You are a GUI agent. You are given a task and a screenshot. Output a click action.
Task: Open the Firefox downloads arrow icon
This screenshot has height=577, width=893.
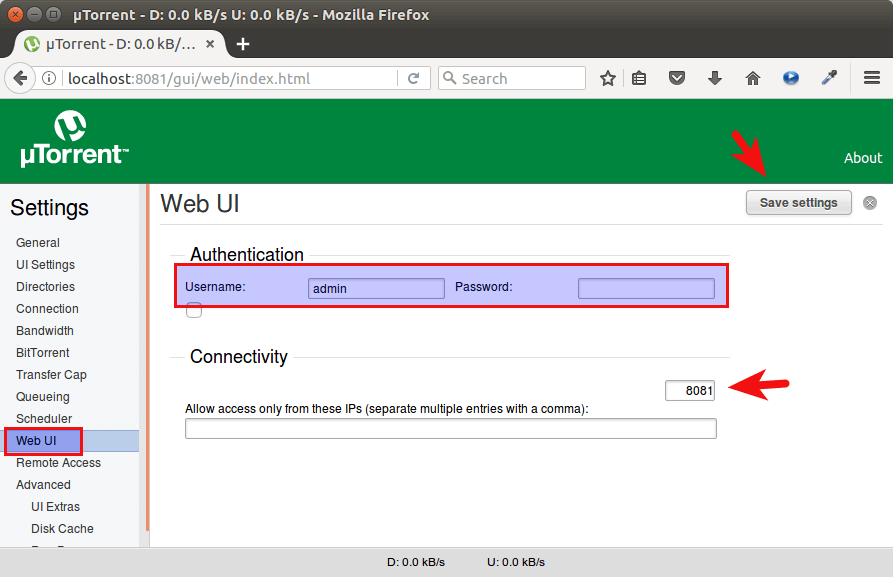click(715, 78)
